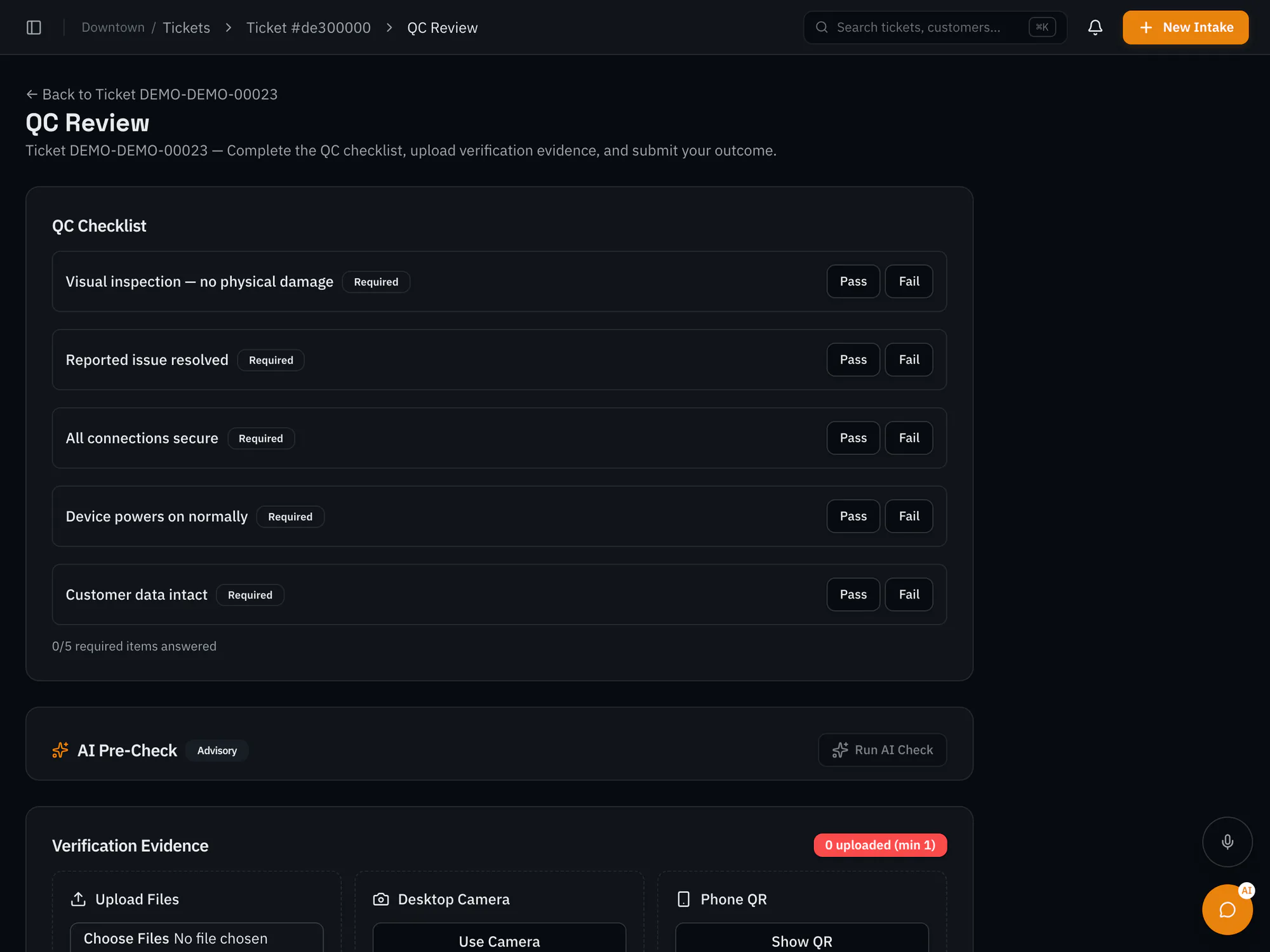The width and height of the screenshot is (1270, 952).
Task: Mark All connections secure as Fail
Action: point(909,438)
